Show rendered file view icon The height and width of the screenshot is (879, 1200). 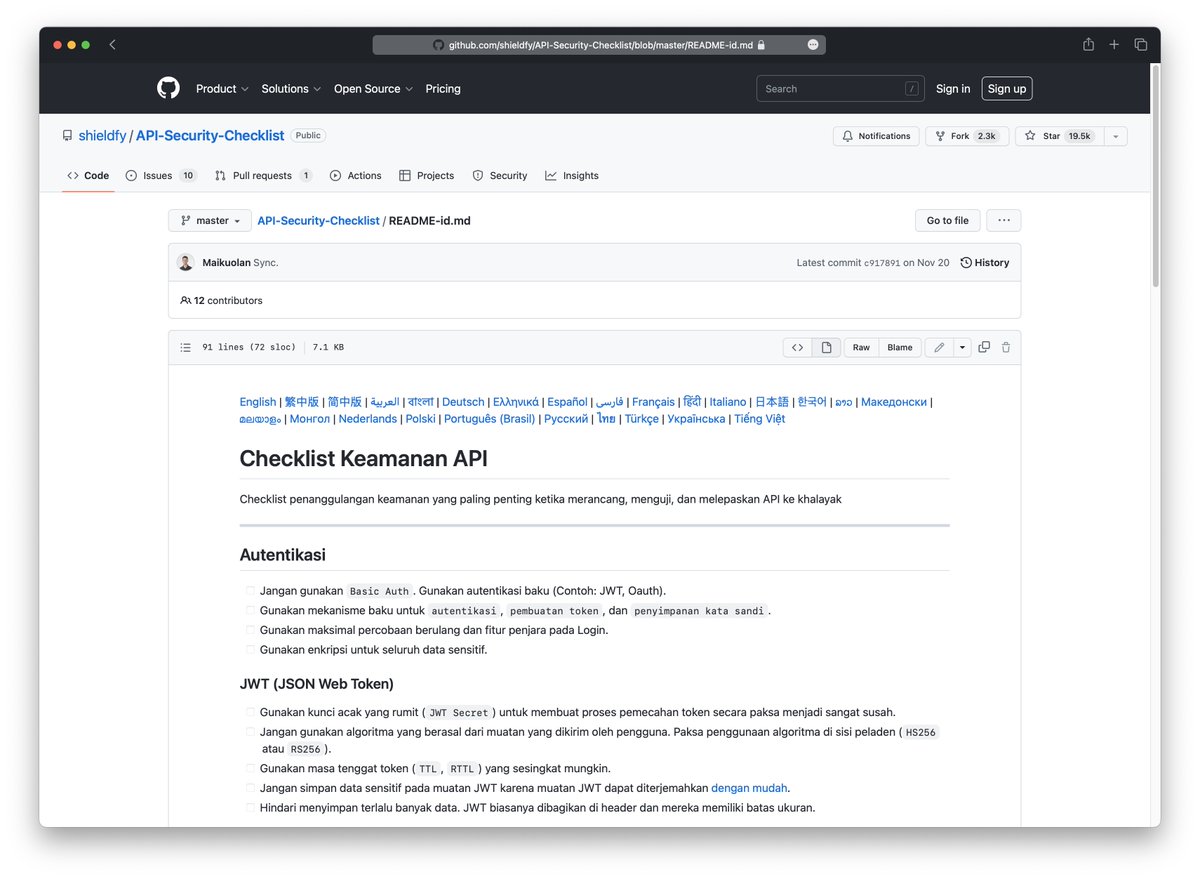[826, 347]
